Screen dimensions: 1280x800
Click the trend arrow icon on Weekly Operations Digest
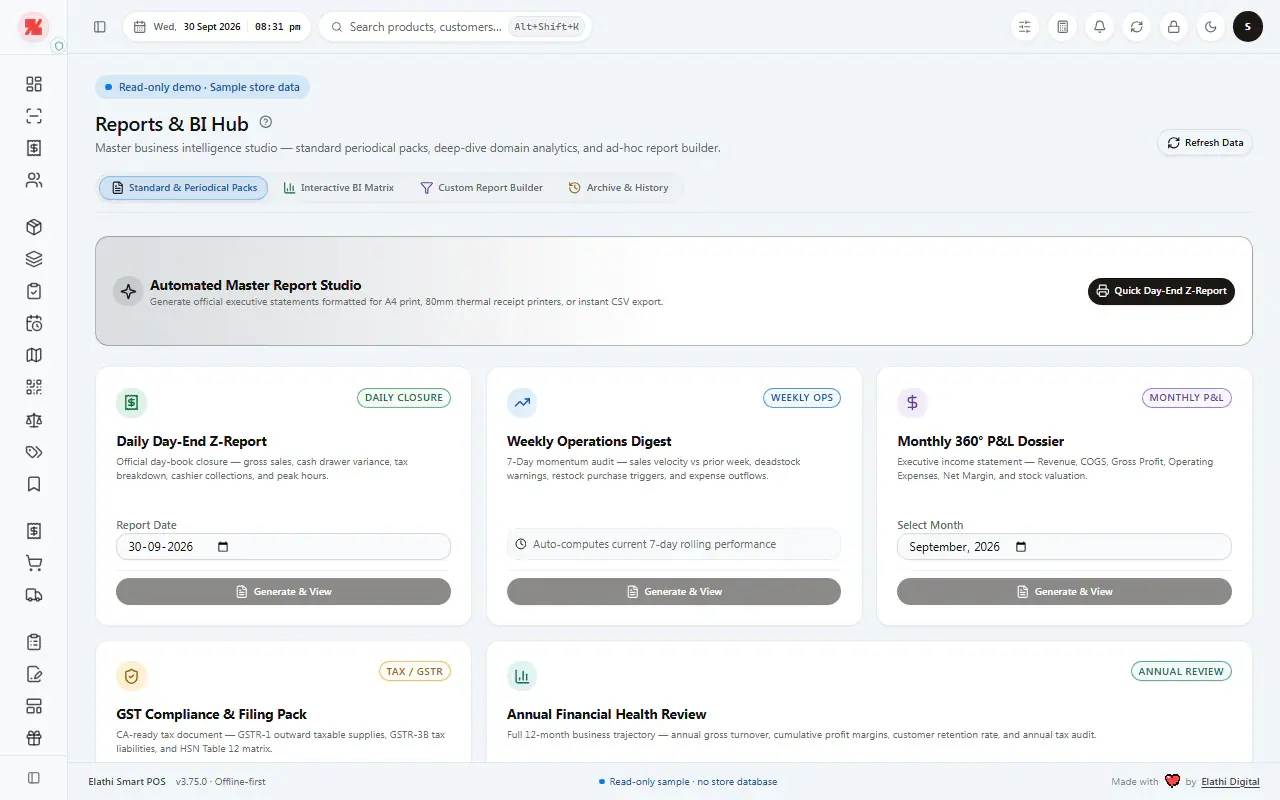click(x=522, y=403)
